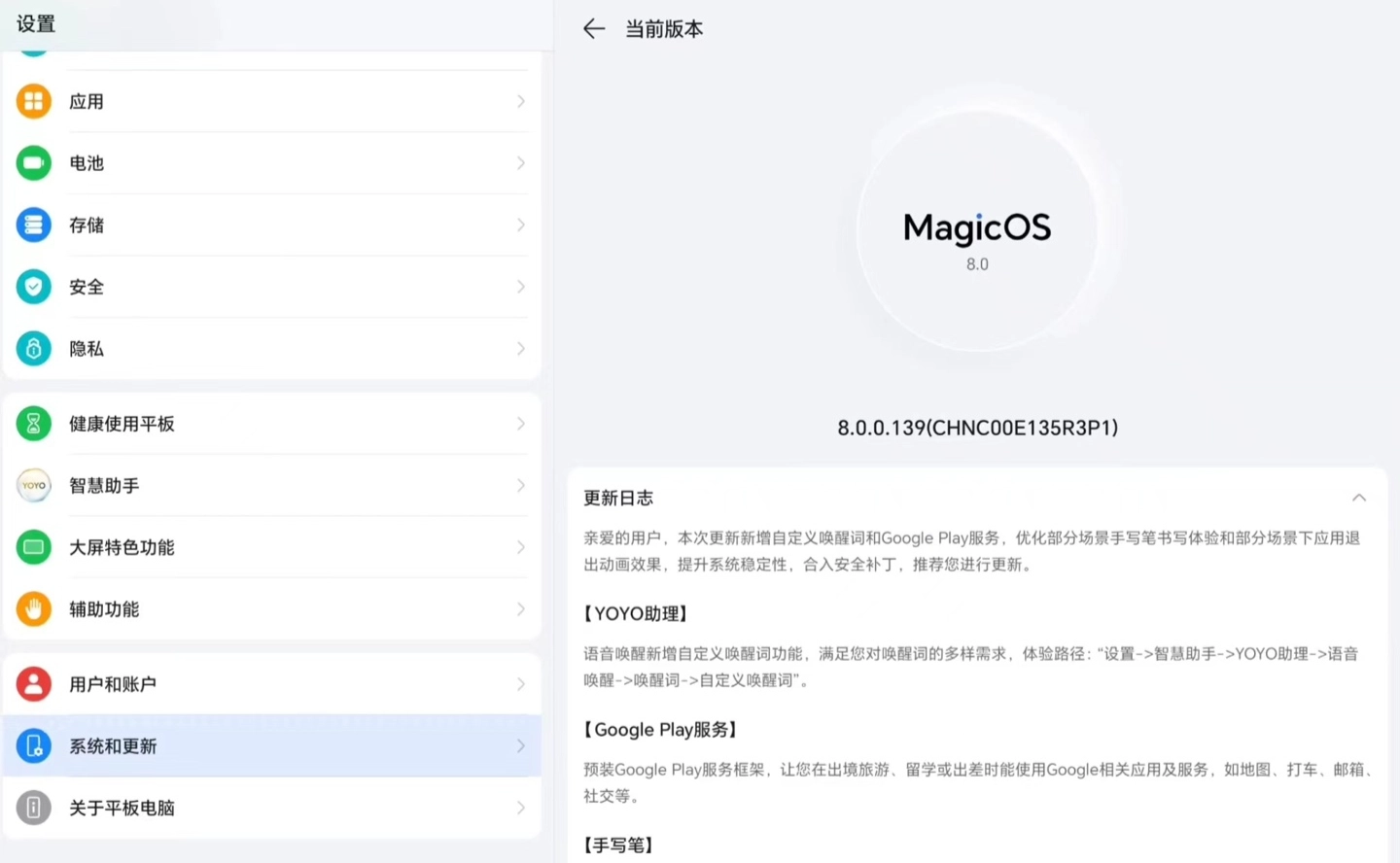Click the paragraph starting with 语音唤醒新增
The height and width of the screenshot is (863, 1400).
point(971,667)
